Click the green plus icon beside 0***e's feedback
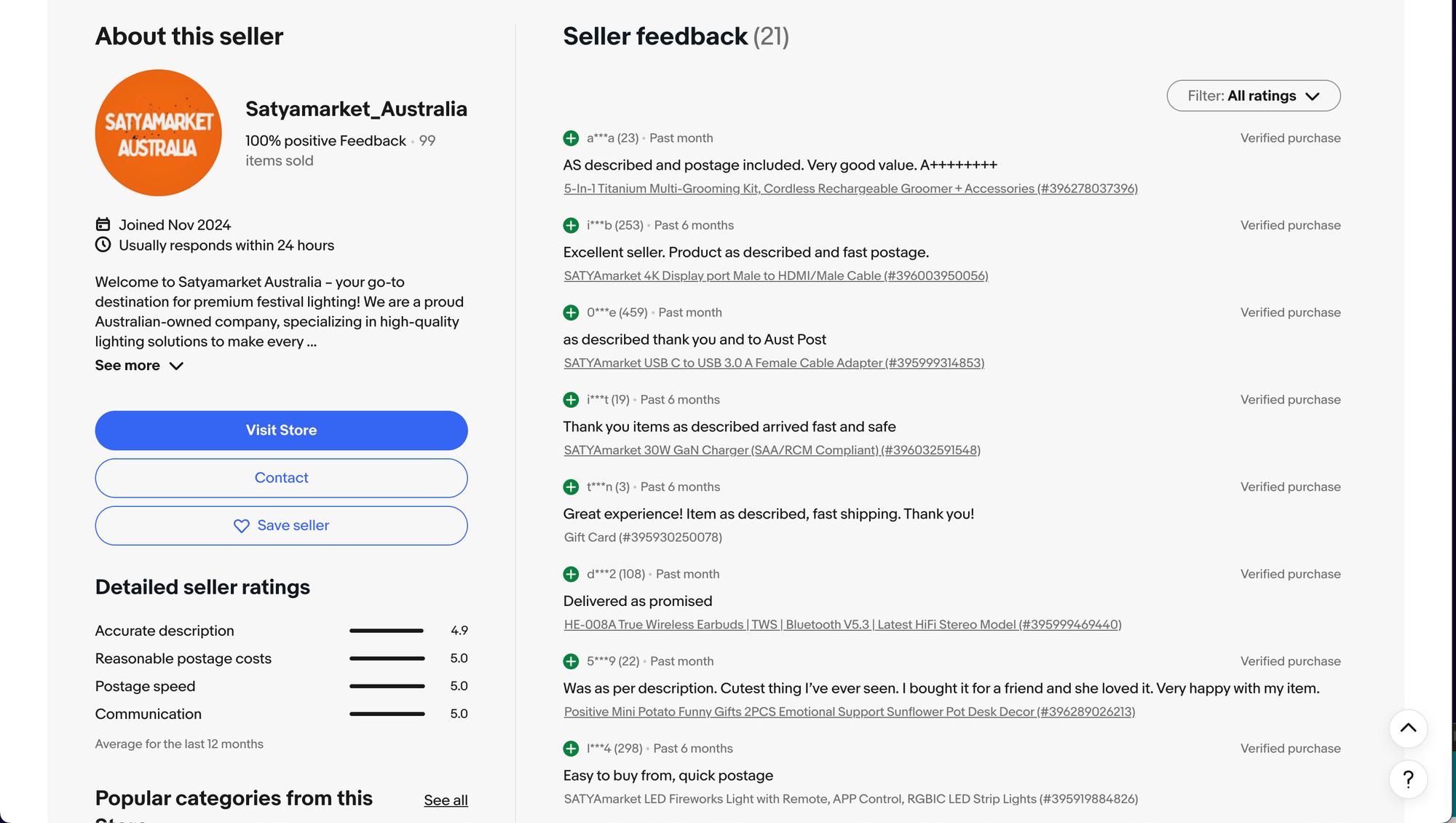The image size is (1456, 823). click(x=571, y=312)
